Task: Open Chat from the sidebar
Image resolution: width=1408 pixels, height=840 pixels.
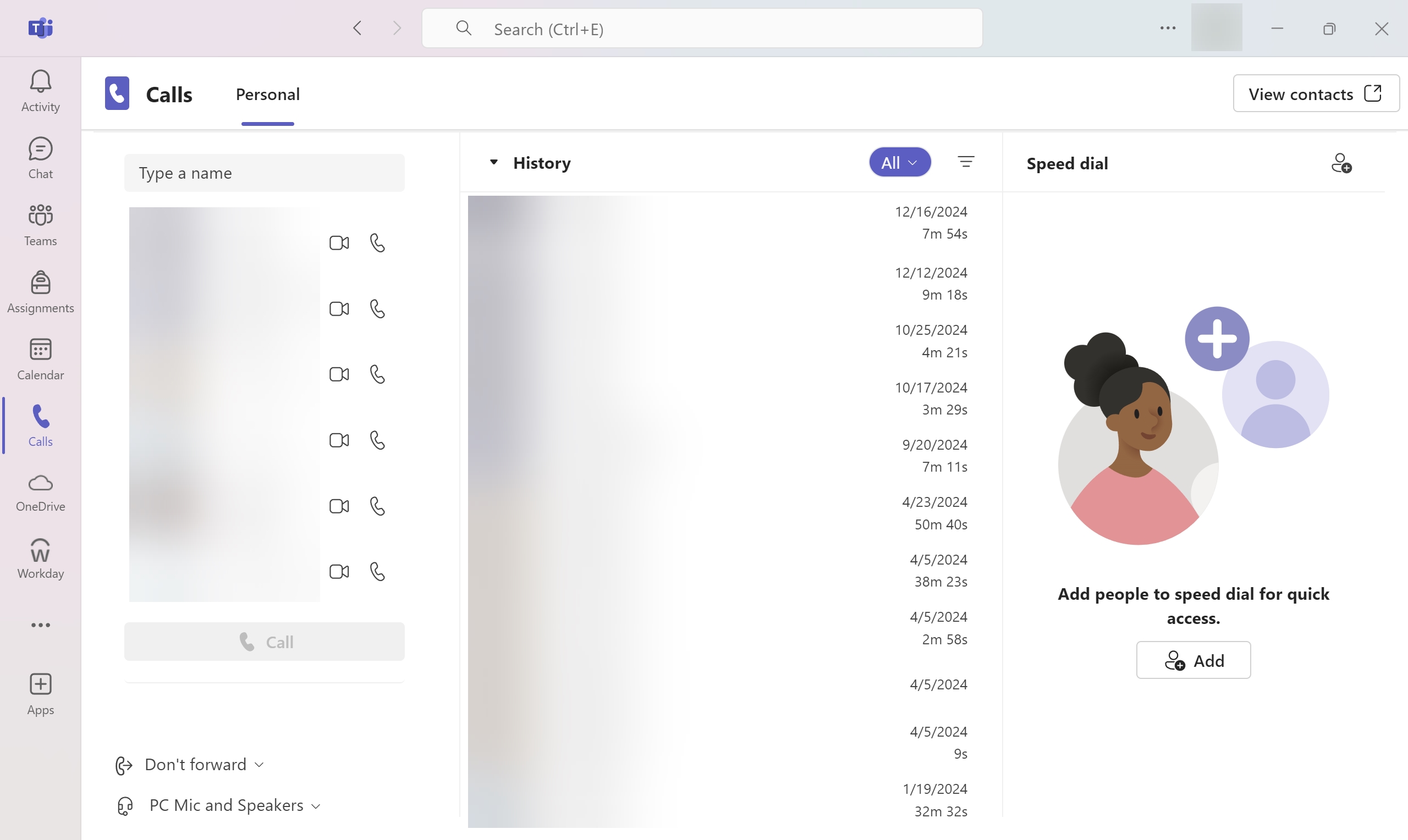Action: tap(40, 158)
